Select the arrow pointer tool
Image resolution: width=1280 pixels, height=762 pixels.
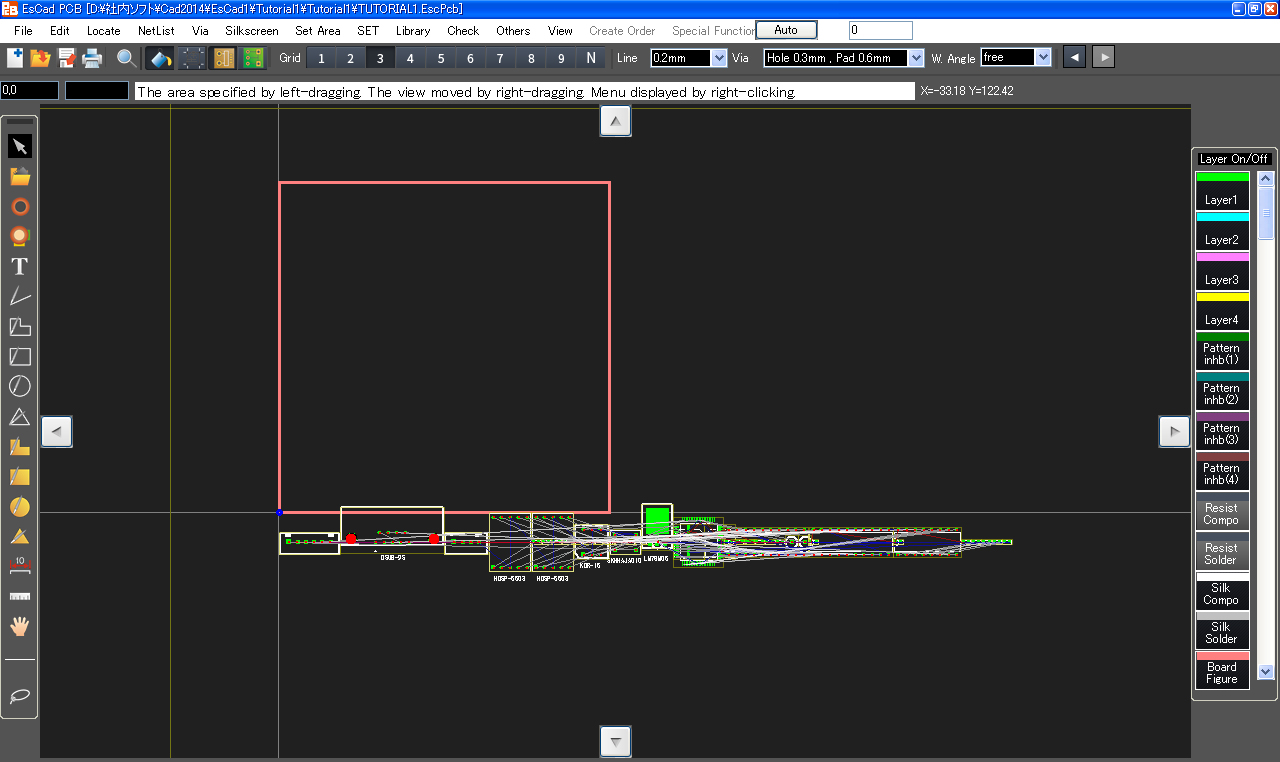(x=20, y=147)
